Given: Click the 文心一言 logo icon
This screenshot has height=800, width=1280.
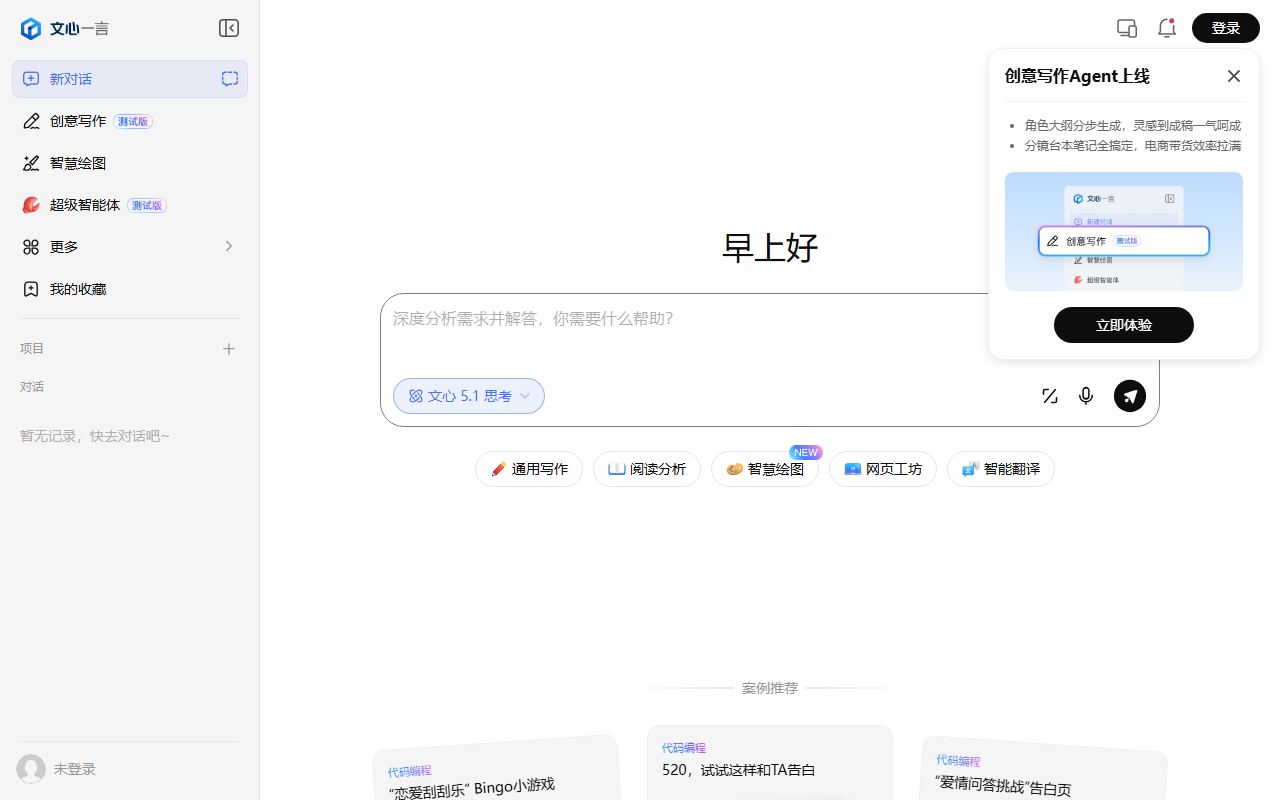Looking at the screenshot, I should click(31, 28).
